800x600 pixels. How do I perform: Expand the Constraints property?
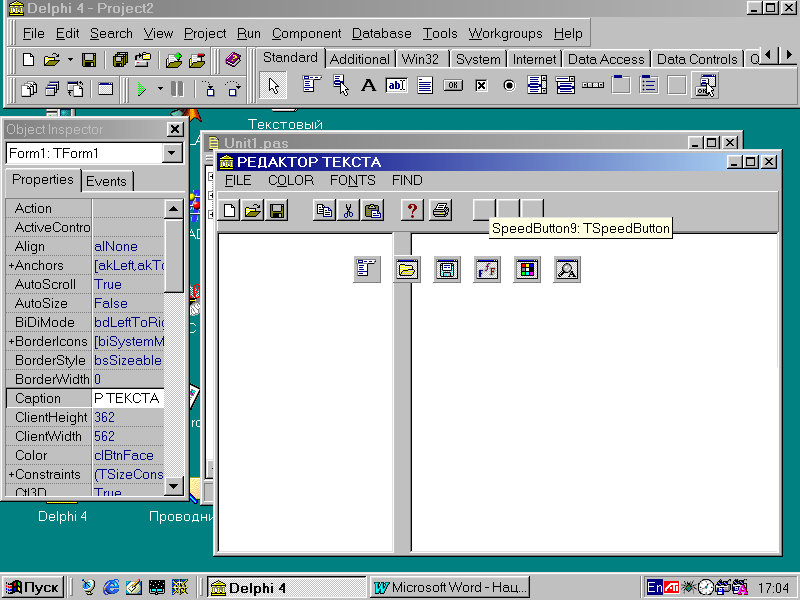pyautogui.click(x=11, y=475)
